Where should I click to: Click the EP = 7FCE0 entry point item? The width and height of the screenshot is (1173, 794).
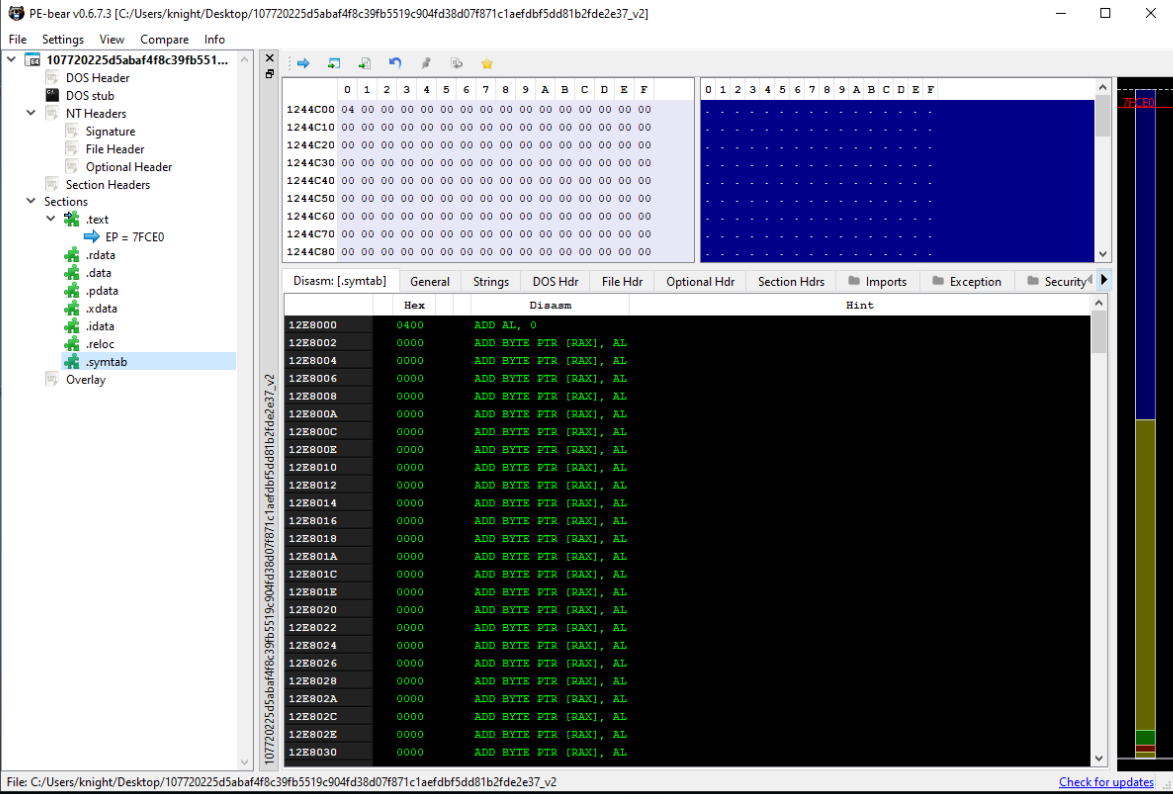click(x=135, y=237)
